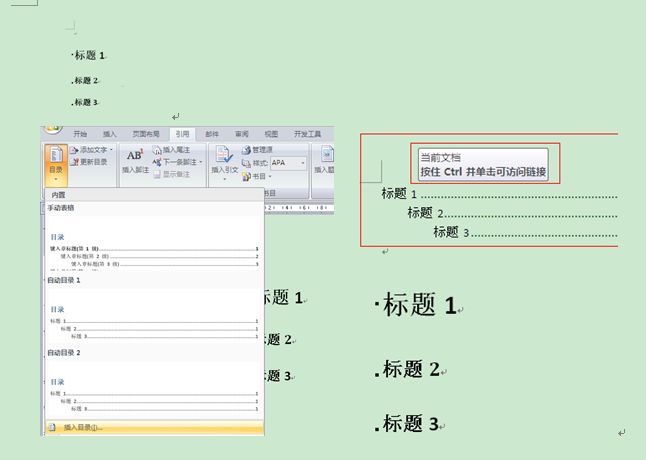Image resolution: width=646 pixels, height=460 pixels.
Task: Switch to the 开始 ribbon tab
Action: pyautogui.click(x=80, y=134)
